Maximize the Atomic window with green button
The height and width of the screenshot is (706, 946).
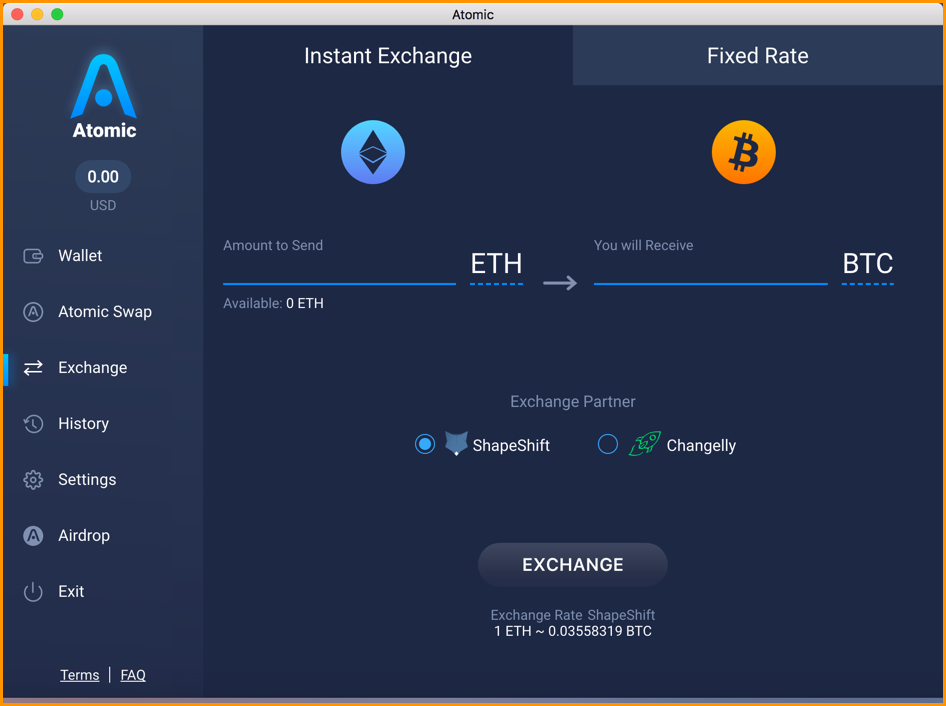(57, 14)
